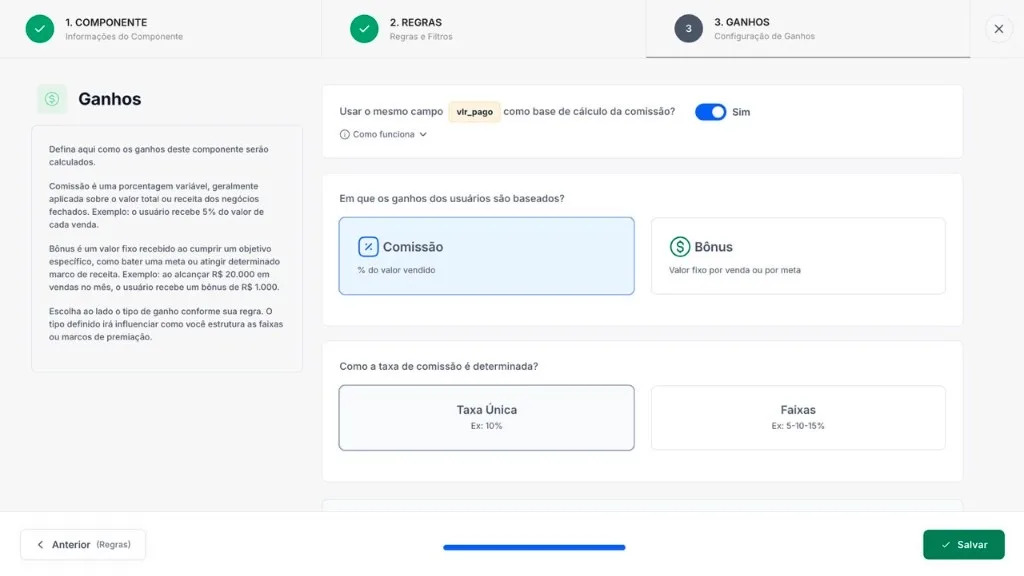The width and height of the screenshot is (1024, 576).
Task: Click the 'Ex: 10%' example text
Action: coord(487,426)
